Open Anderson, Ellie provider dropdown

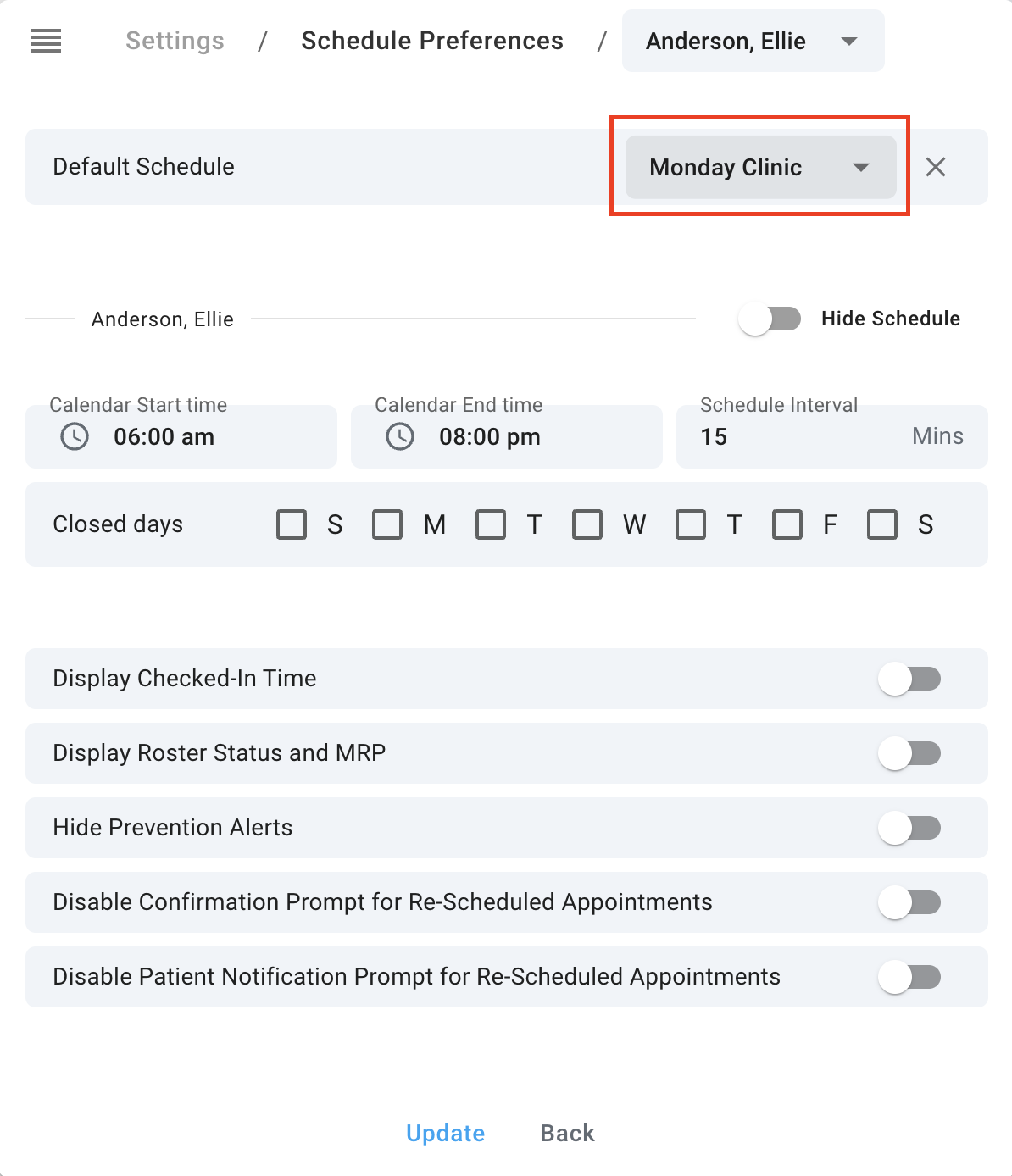pos(753,41)
